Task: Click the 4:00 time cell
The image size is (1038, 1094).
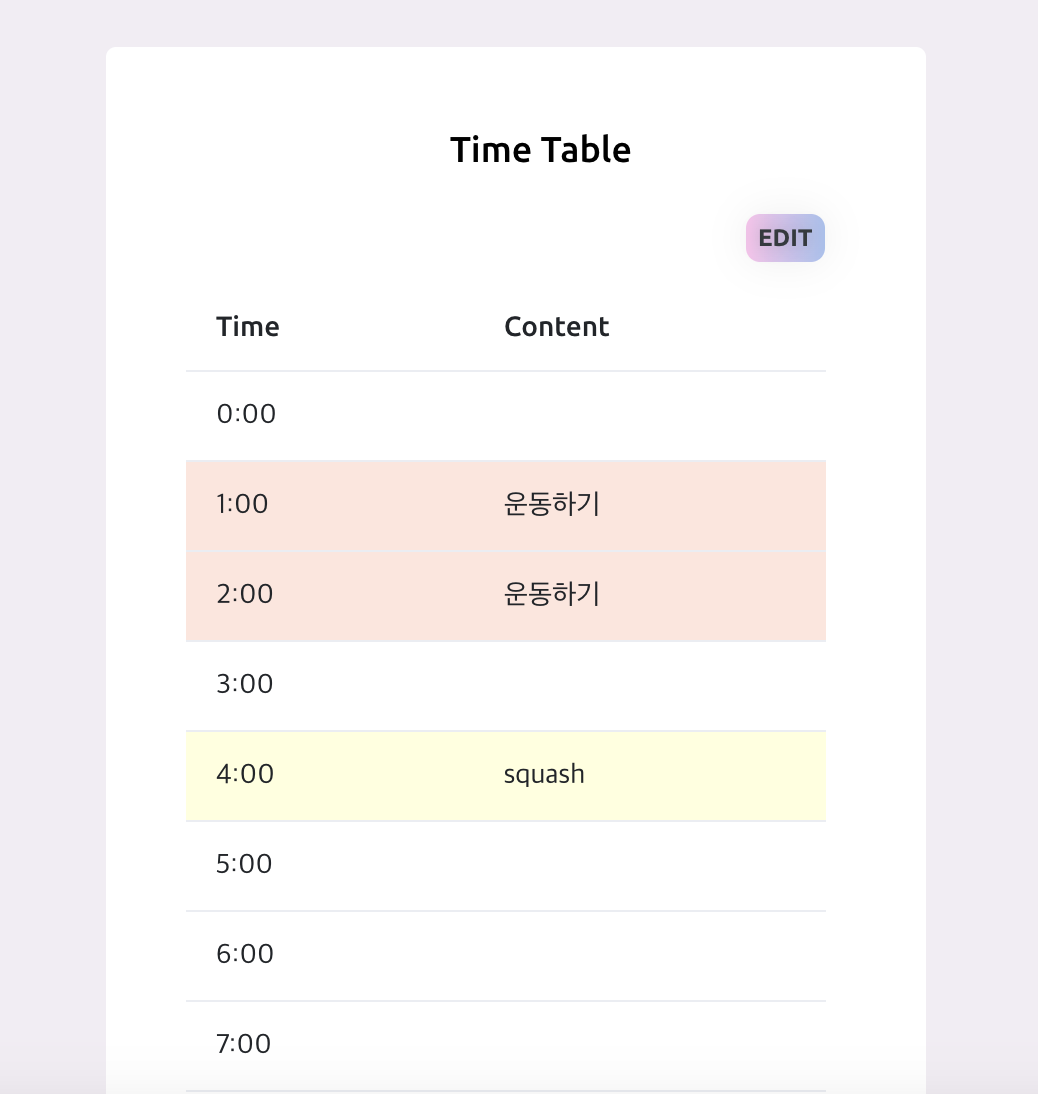Action: click(x=245, y=774)
